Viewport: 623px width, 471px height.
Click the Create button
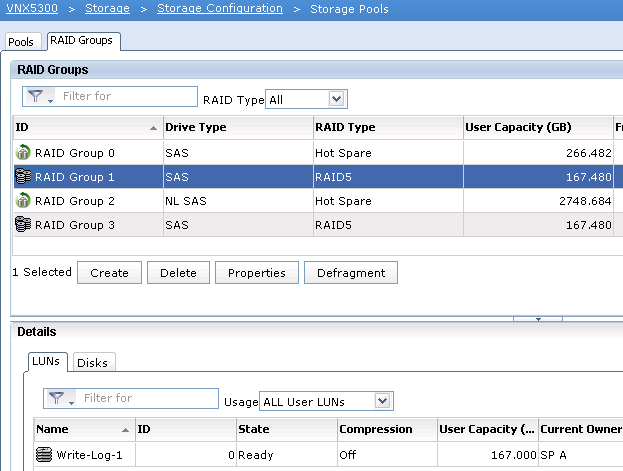[109, 273]
